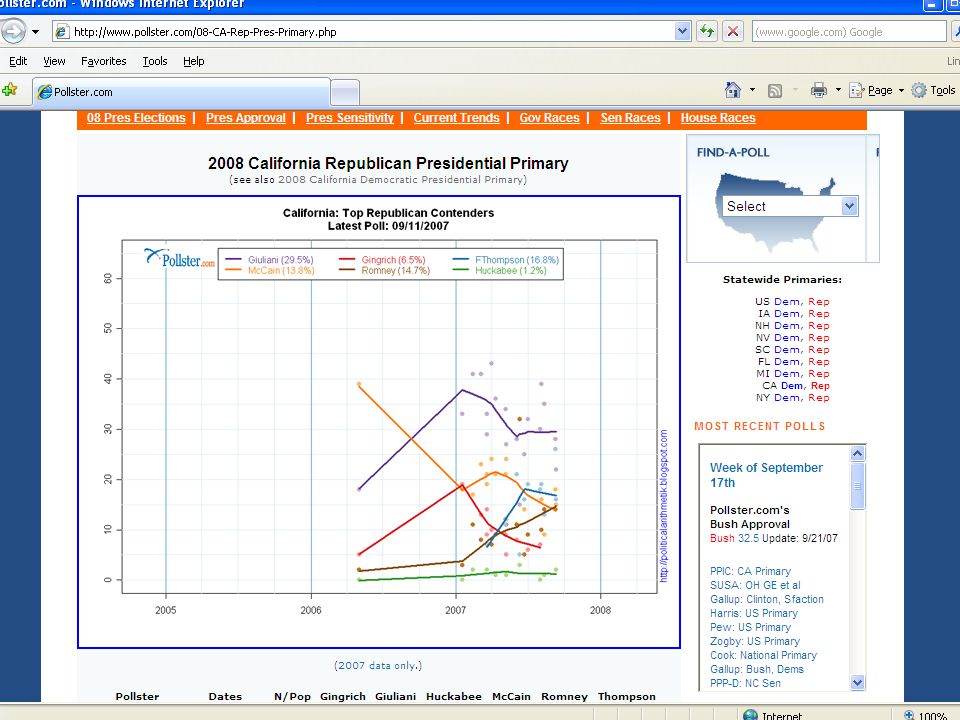Open the PPIC: CA Primary poll link
Screen dimensions: 960x720
pyautogui.click(x=750, y=571)
